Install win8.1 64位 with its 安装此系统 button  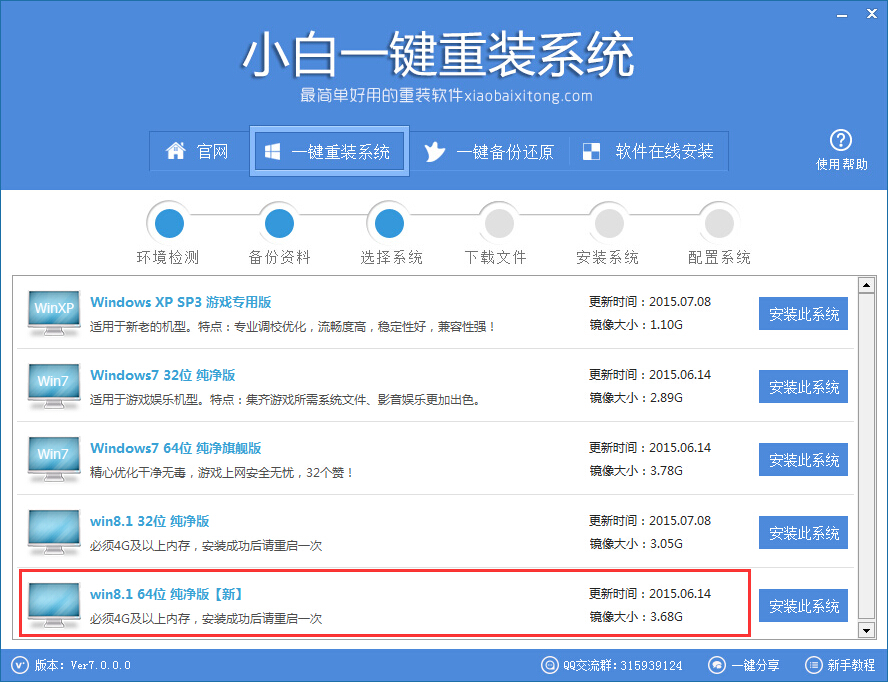coord(803,605)
